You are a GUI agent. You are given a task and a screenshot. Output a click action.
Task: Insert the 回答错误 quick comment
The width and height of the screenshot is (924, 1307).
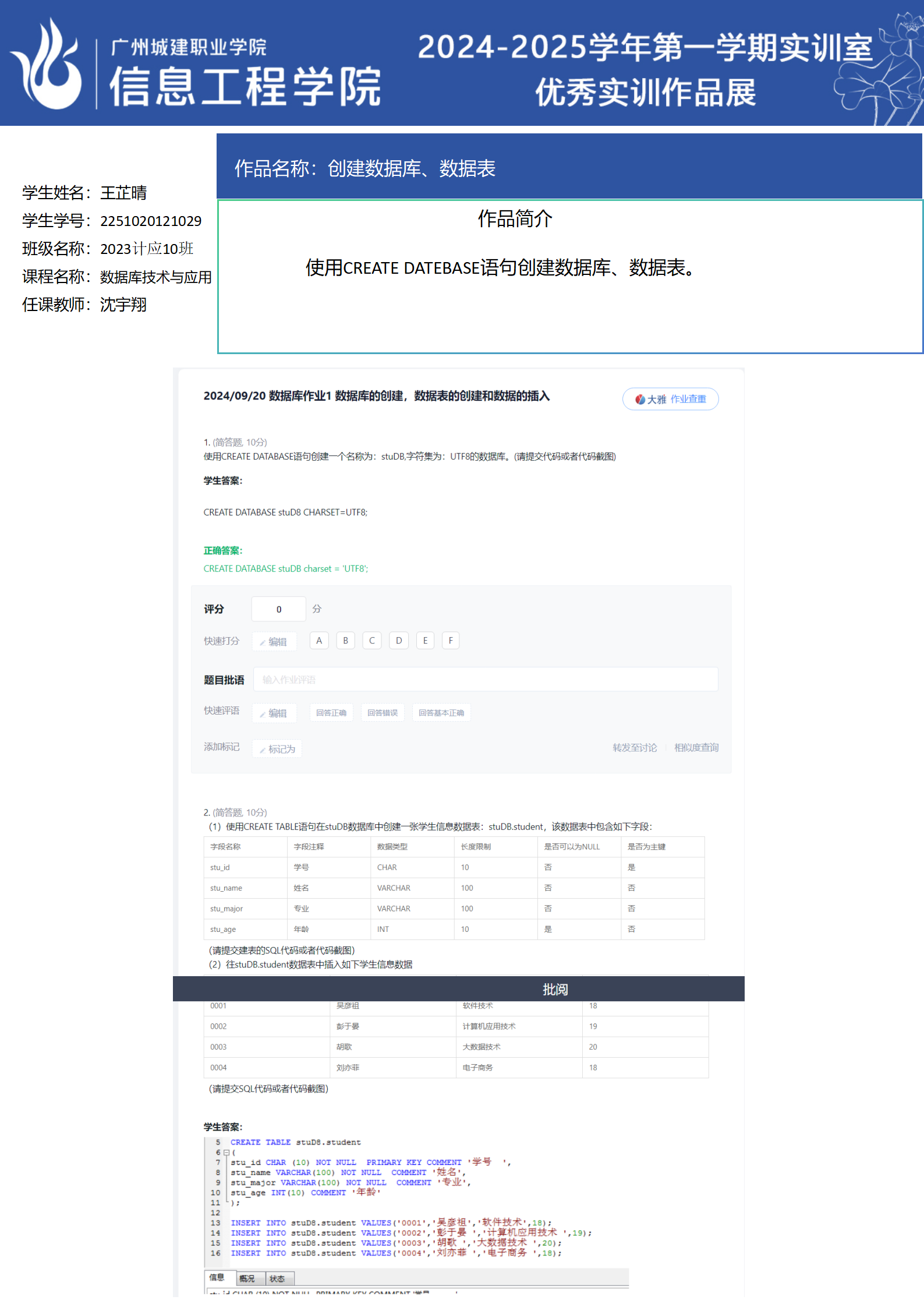point(382,713)
